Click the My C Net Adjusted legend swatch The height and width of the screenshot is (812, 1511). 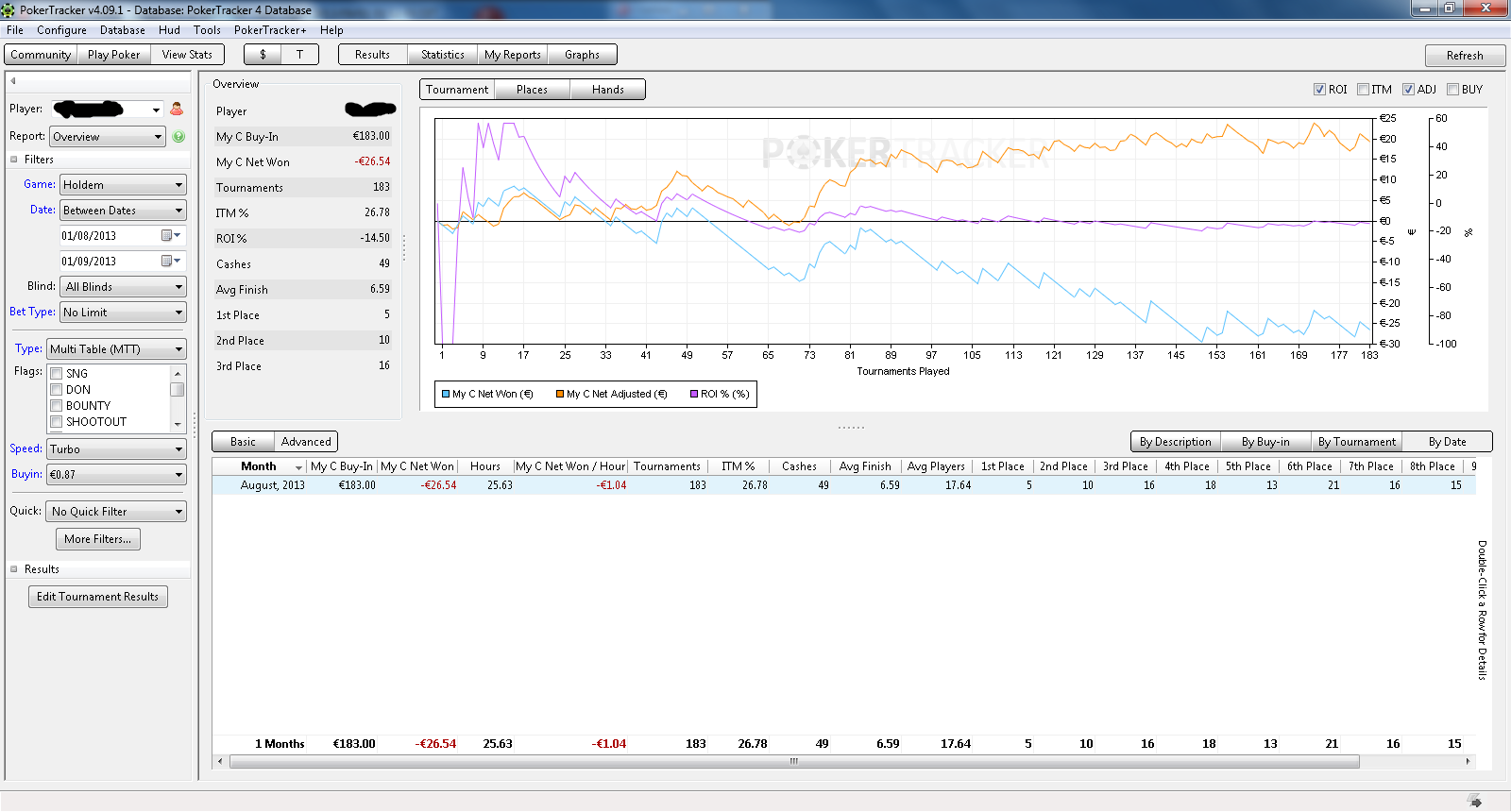[560, 395]
